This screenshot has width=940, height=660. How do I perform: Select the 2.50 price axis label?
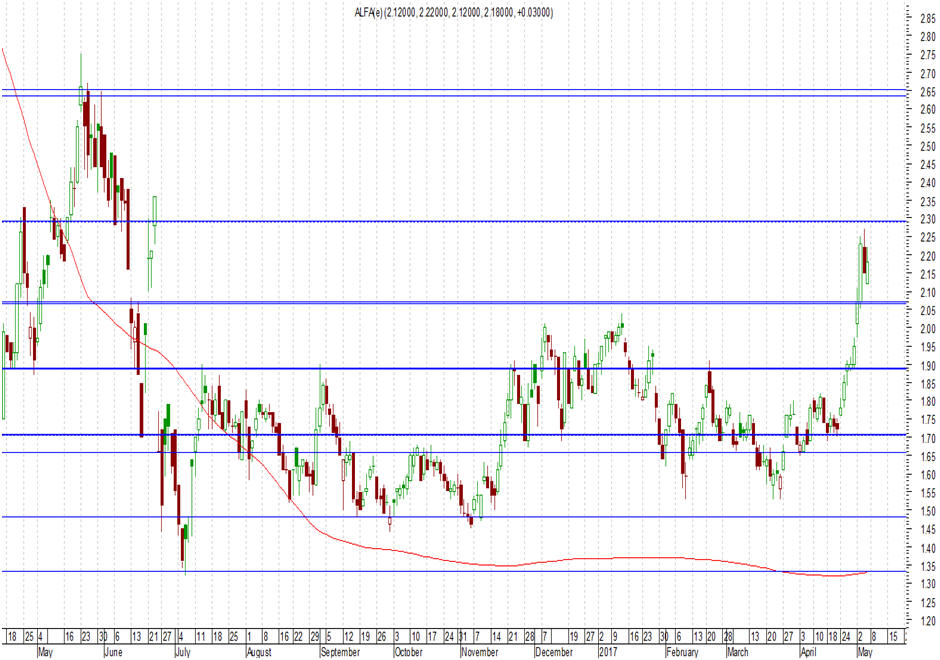coord(927,146)
